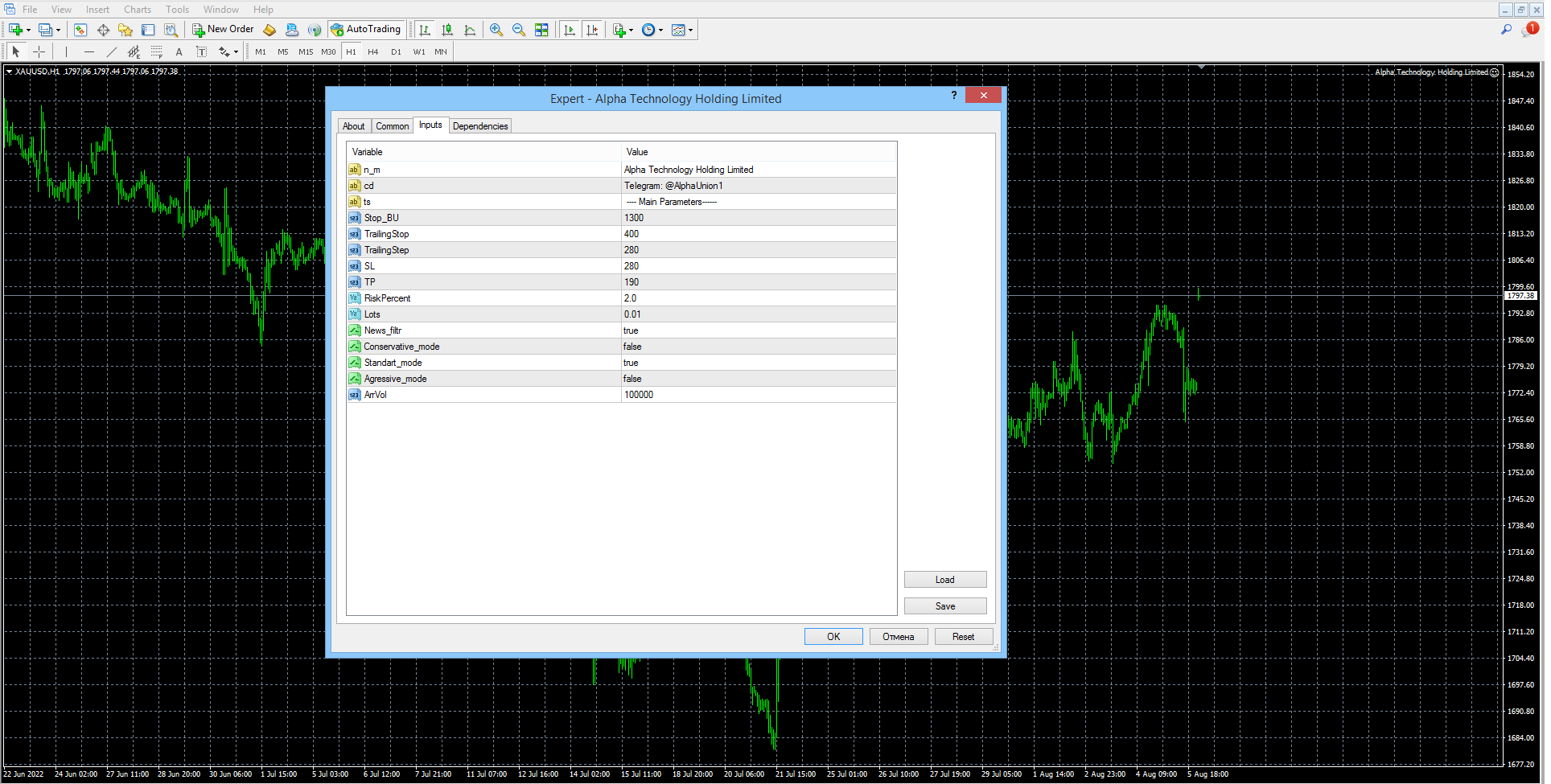Switch to the M30 timeframe
This screenshot has width=1551, height=784.
click(328, 51)
